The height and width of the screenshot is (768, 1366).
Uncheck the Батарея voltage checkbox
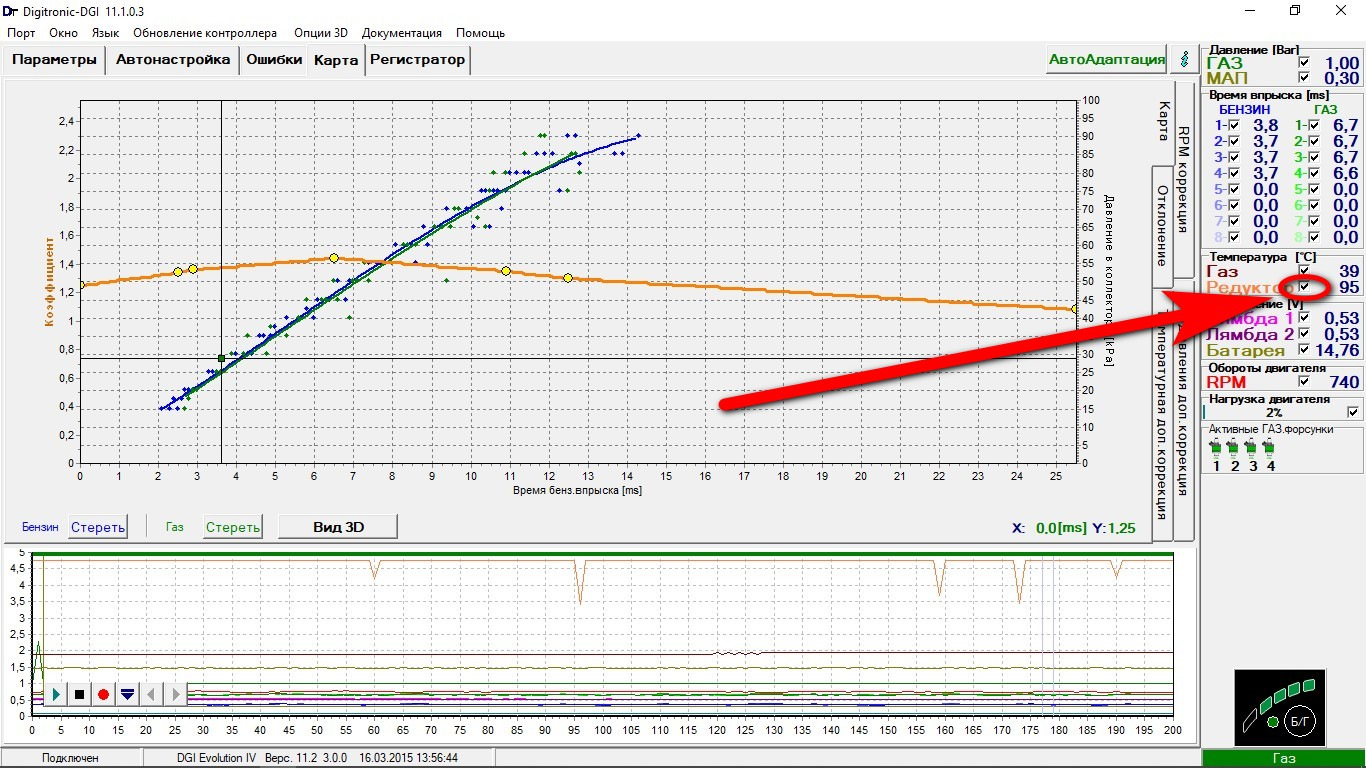[1303, 350]
